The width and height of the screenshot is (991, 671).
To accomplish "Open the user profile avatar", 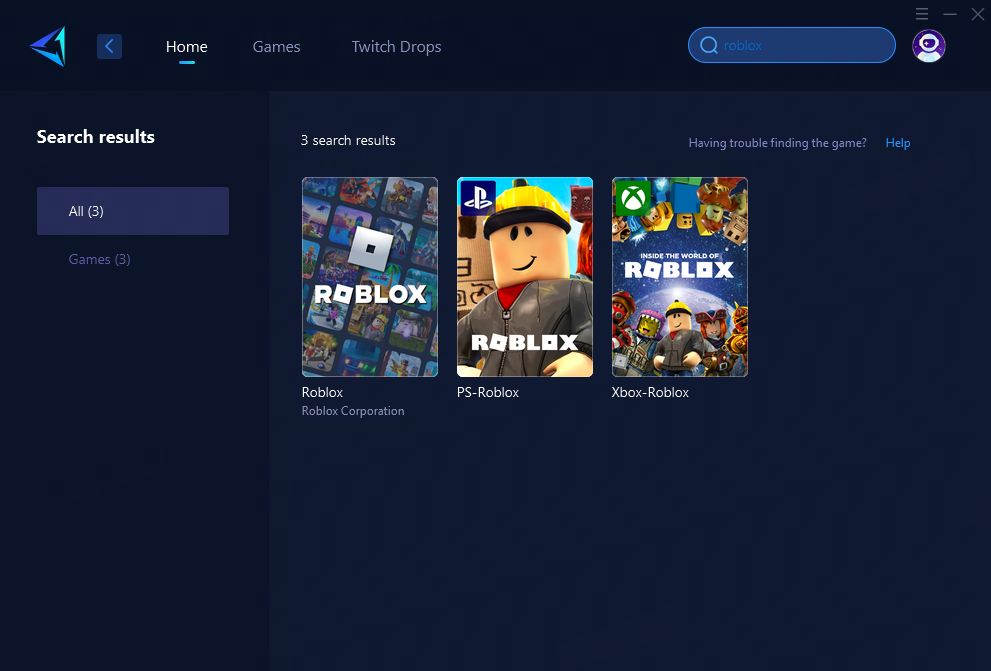I will coord(928,45).
